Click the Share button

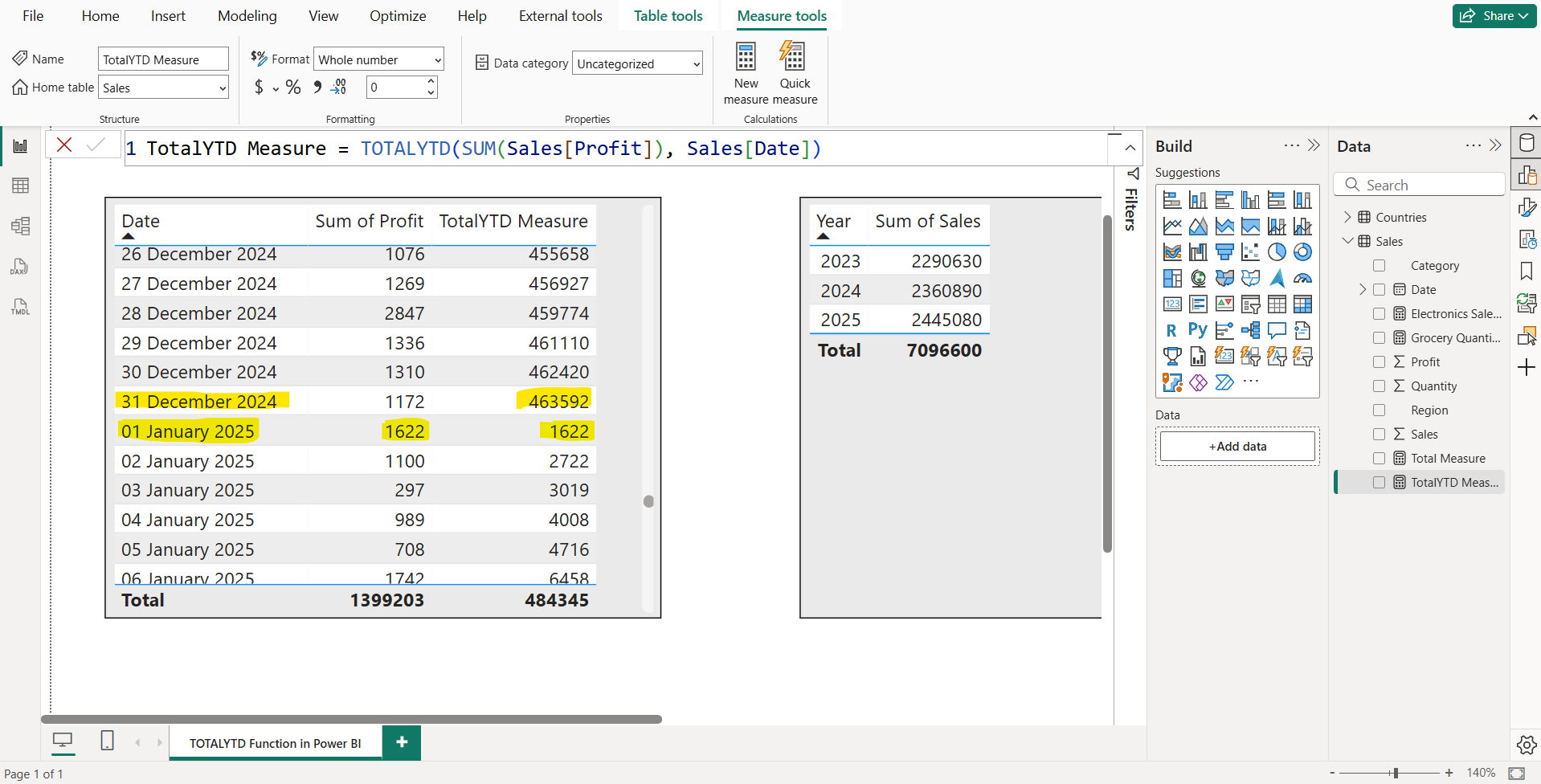[1494, 16]
